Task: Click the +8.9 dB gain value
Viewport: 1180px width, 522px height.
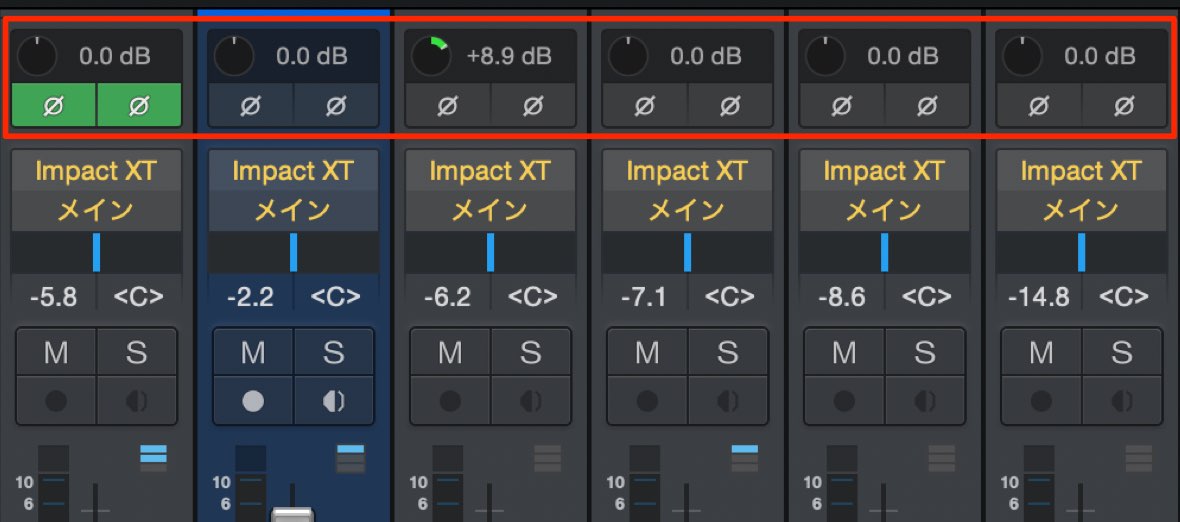Action: (x=509, y=56)
